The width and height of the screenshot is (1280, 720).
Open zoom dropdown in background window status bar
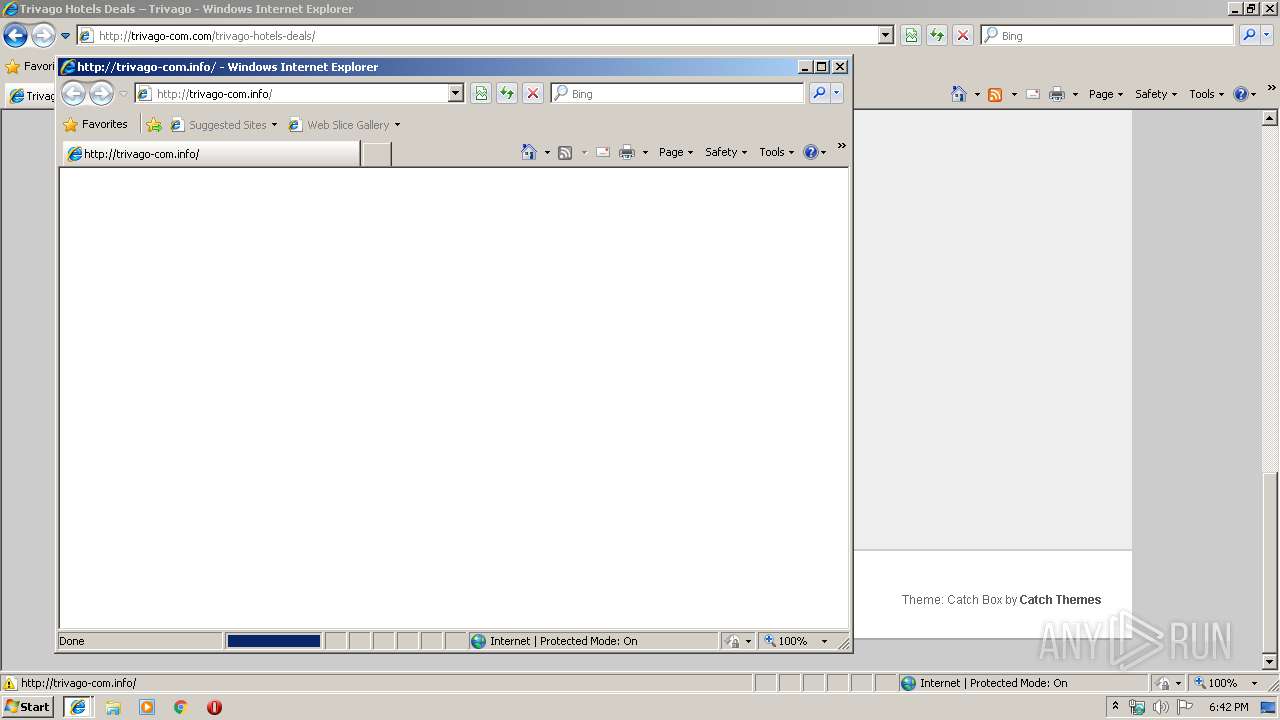(x=1255, y=683)
